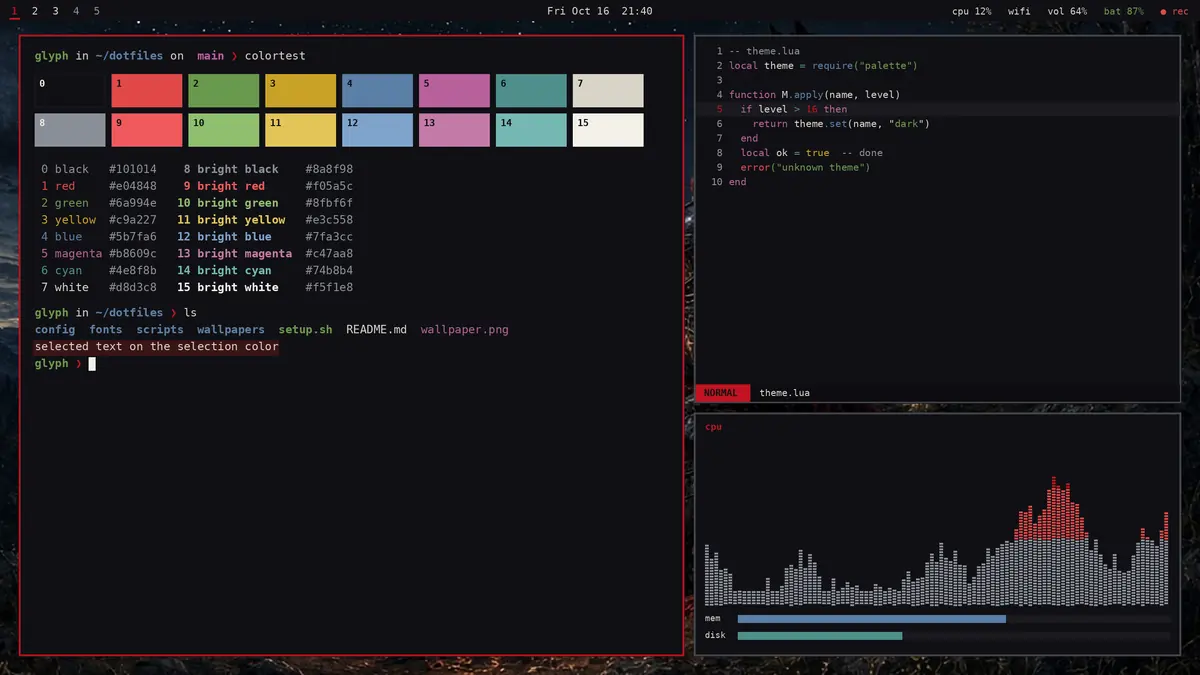
Task: Click the hex value #8a8f98
Action: coord(329,169)
